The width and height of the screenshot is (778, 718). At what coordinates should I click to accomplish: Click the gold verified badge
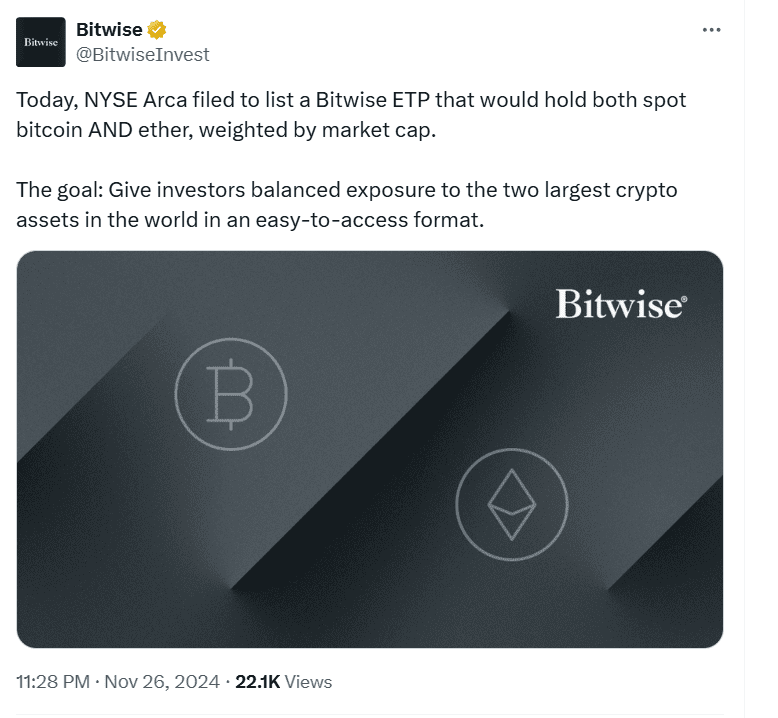[x=157, y=29]
